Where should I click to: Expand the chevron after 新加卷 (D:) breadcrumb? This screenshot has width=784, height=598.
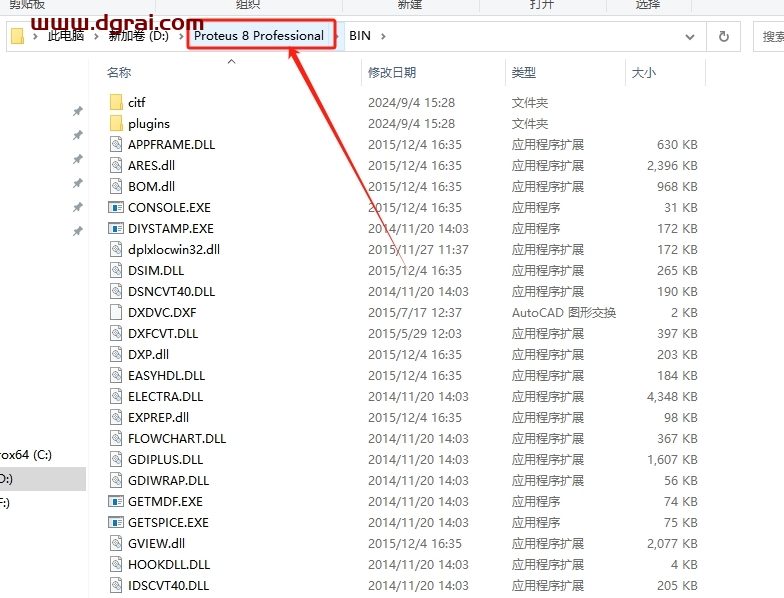click(181, 36)
